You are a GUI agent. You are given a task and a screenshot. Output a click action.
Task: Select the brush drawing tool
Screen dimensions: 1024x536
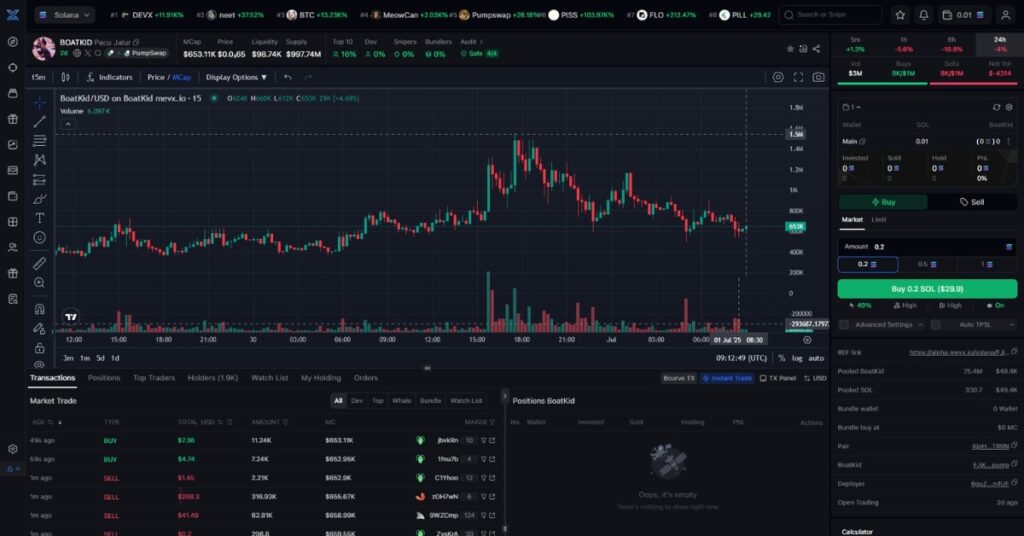pyautogui.click(x=40, y=198)
